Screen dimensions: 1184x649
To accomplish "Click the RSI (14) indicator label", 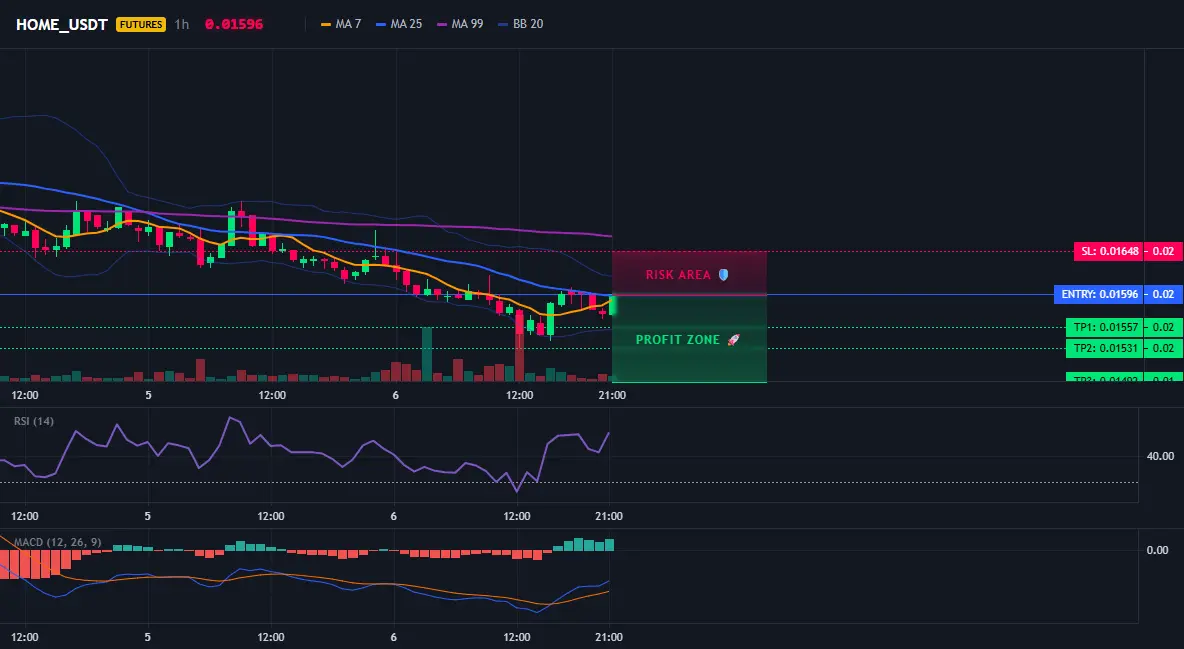I will (33, 421).
